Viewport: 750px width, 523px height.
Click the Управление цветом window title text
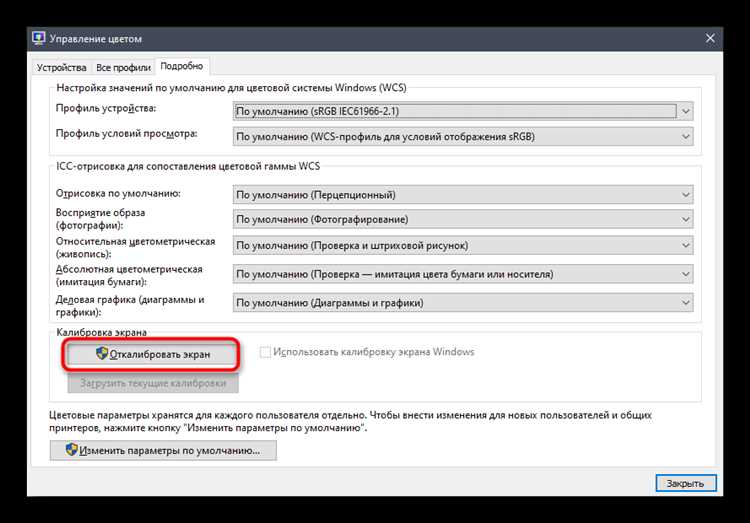[96, 39]
